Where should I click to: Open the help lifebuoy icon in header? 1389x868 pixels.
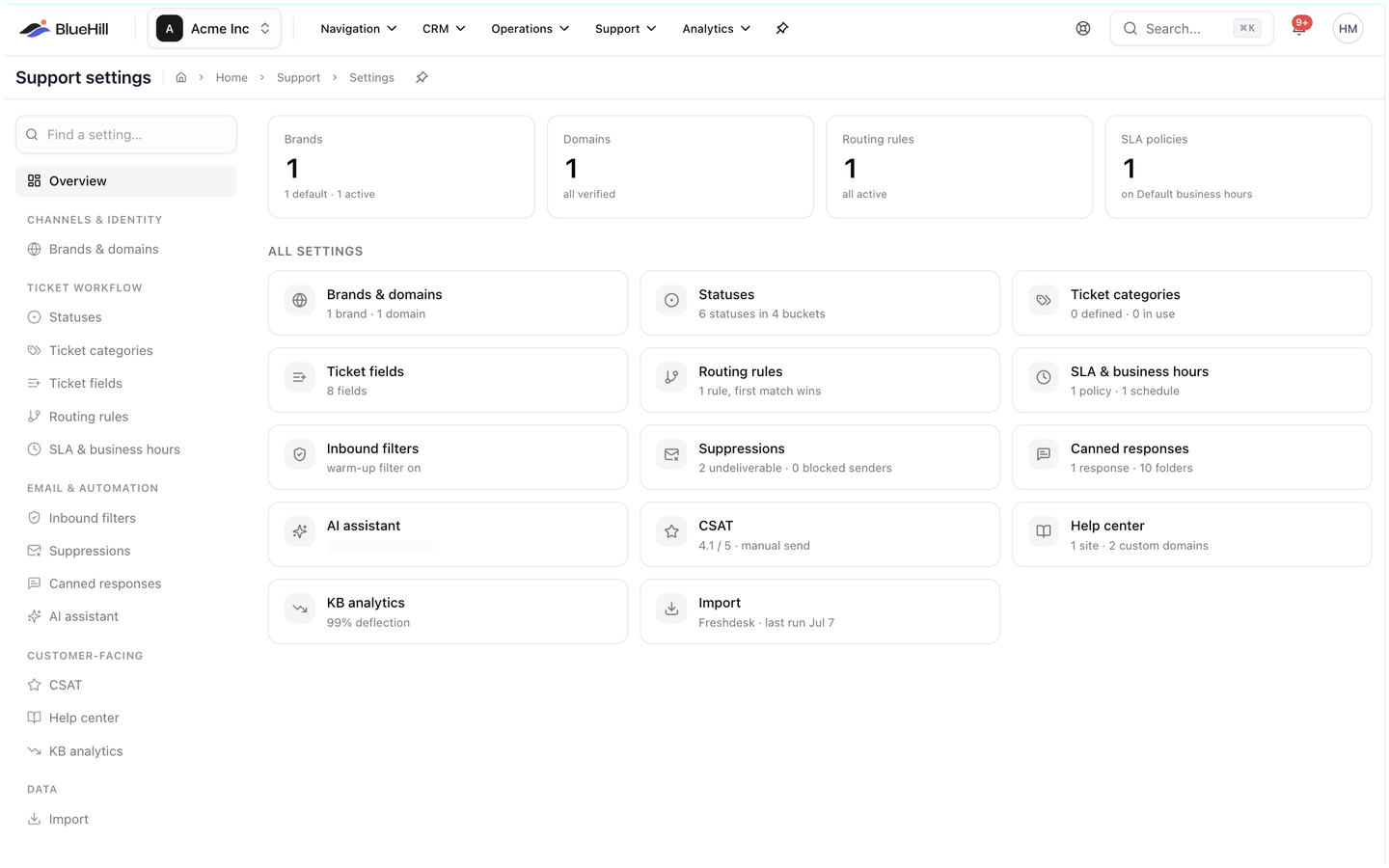click(1083, 29)
